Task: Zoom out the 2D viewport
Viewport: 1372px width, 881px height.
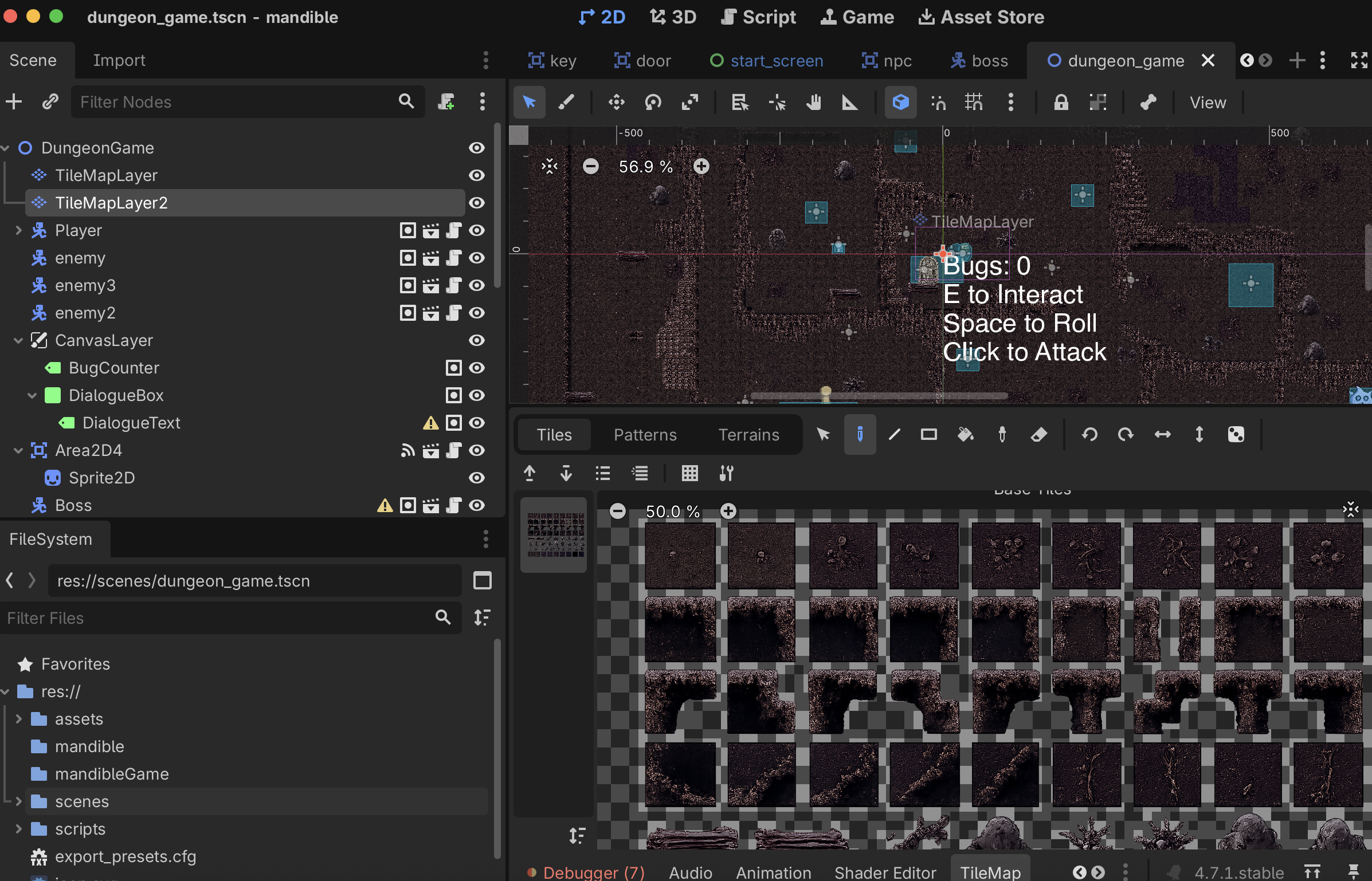Action: [x=590, y=166]
